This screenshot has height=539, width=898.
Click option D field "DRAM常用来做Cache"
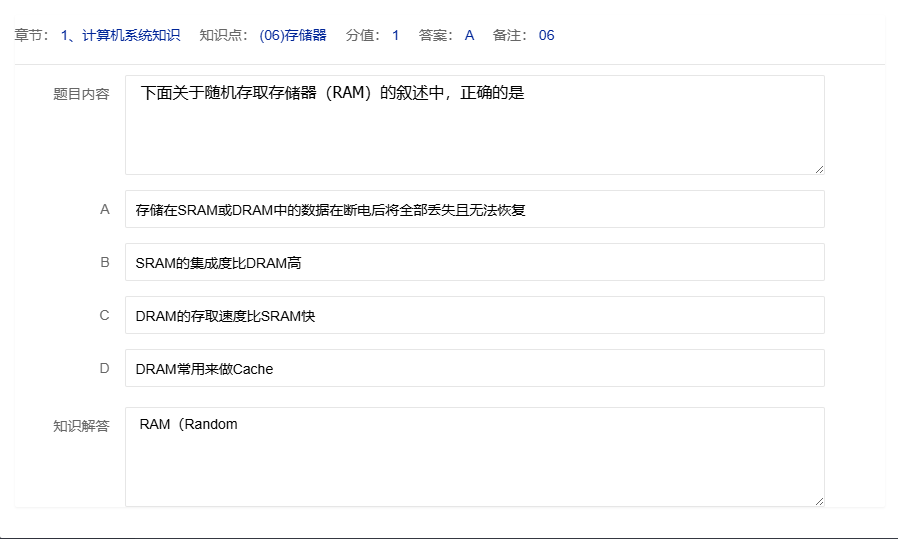click(474, 369)
